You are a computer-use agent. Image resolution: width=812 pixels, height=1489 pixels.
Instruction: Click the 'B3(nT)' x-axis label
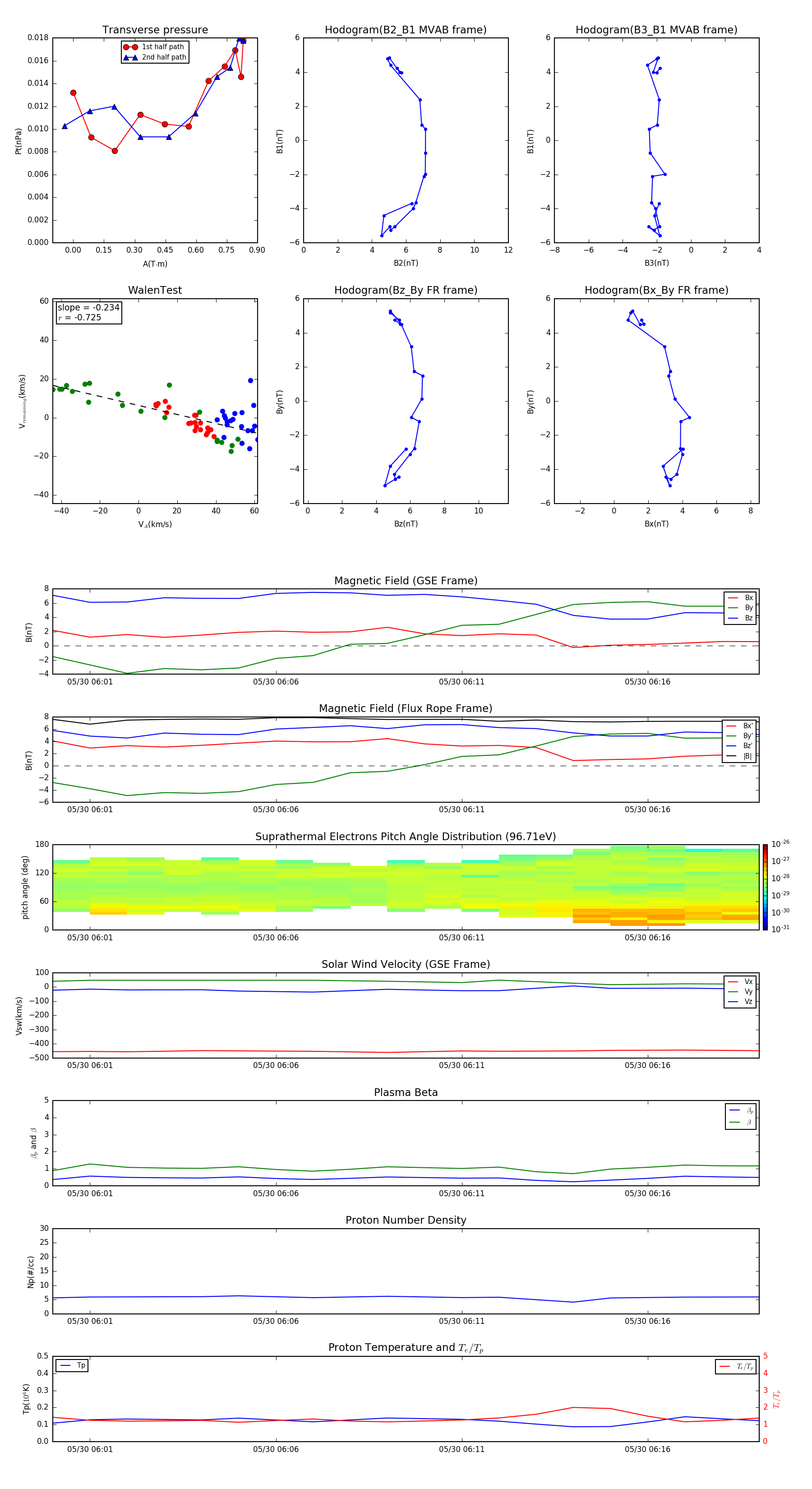coord(656,263)
